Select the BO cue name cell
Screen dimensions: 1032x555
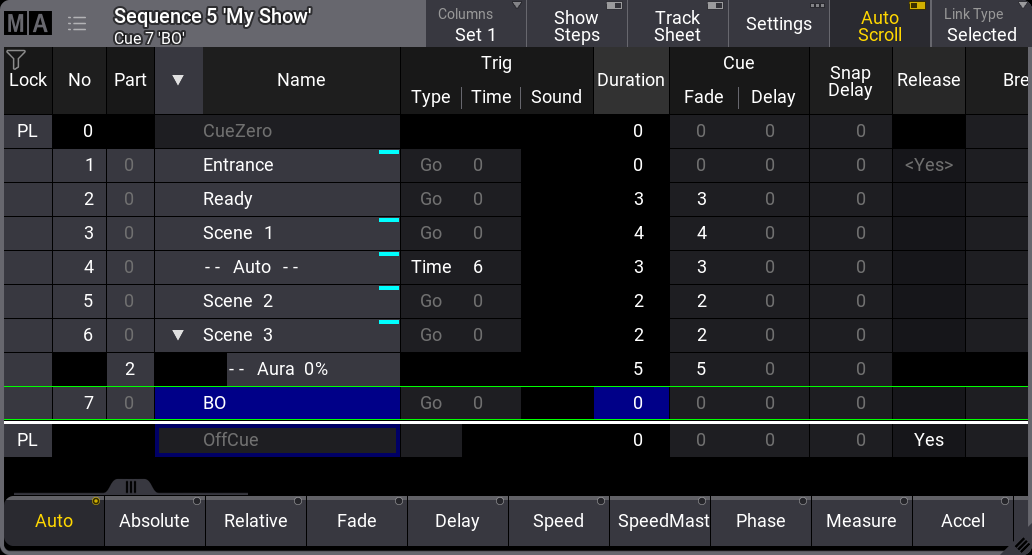coord(278,403)
